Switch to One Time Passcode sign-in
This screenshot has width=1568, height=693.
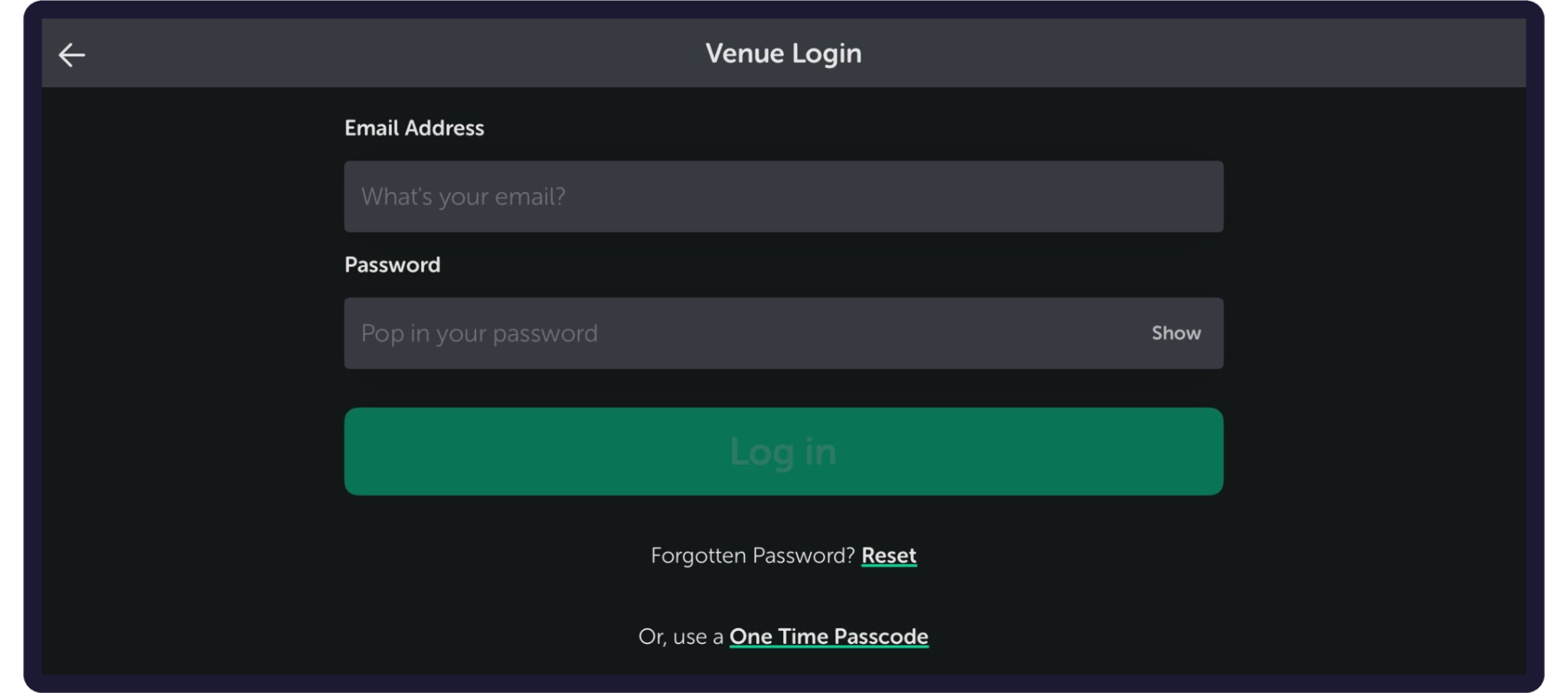click(828, 636)
